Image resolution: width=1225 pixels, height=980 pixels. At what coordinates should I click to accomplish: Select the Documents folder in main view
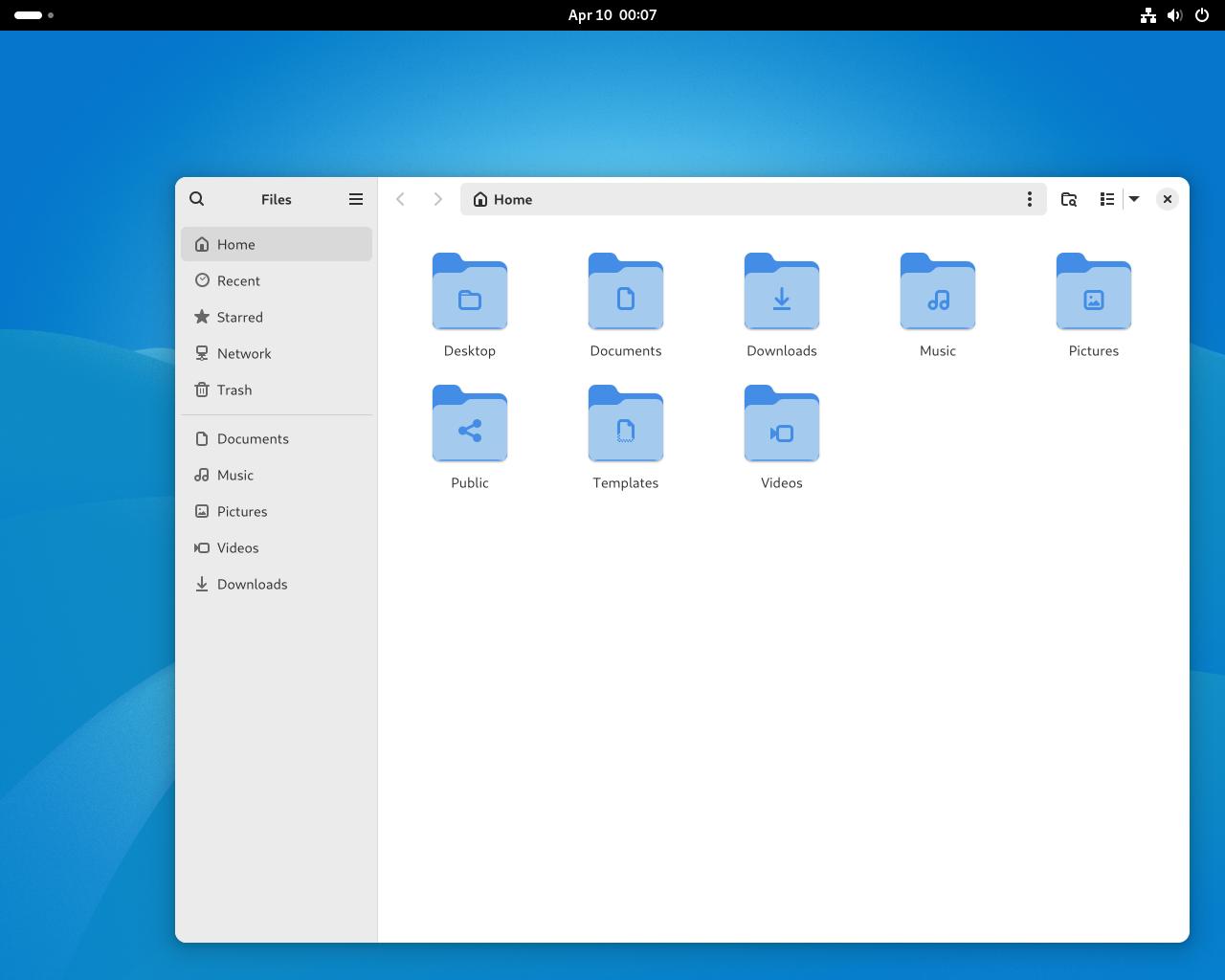pyautogui.click(x=626, y=292)
